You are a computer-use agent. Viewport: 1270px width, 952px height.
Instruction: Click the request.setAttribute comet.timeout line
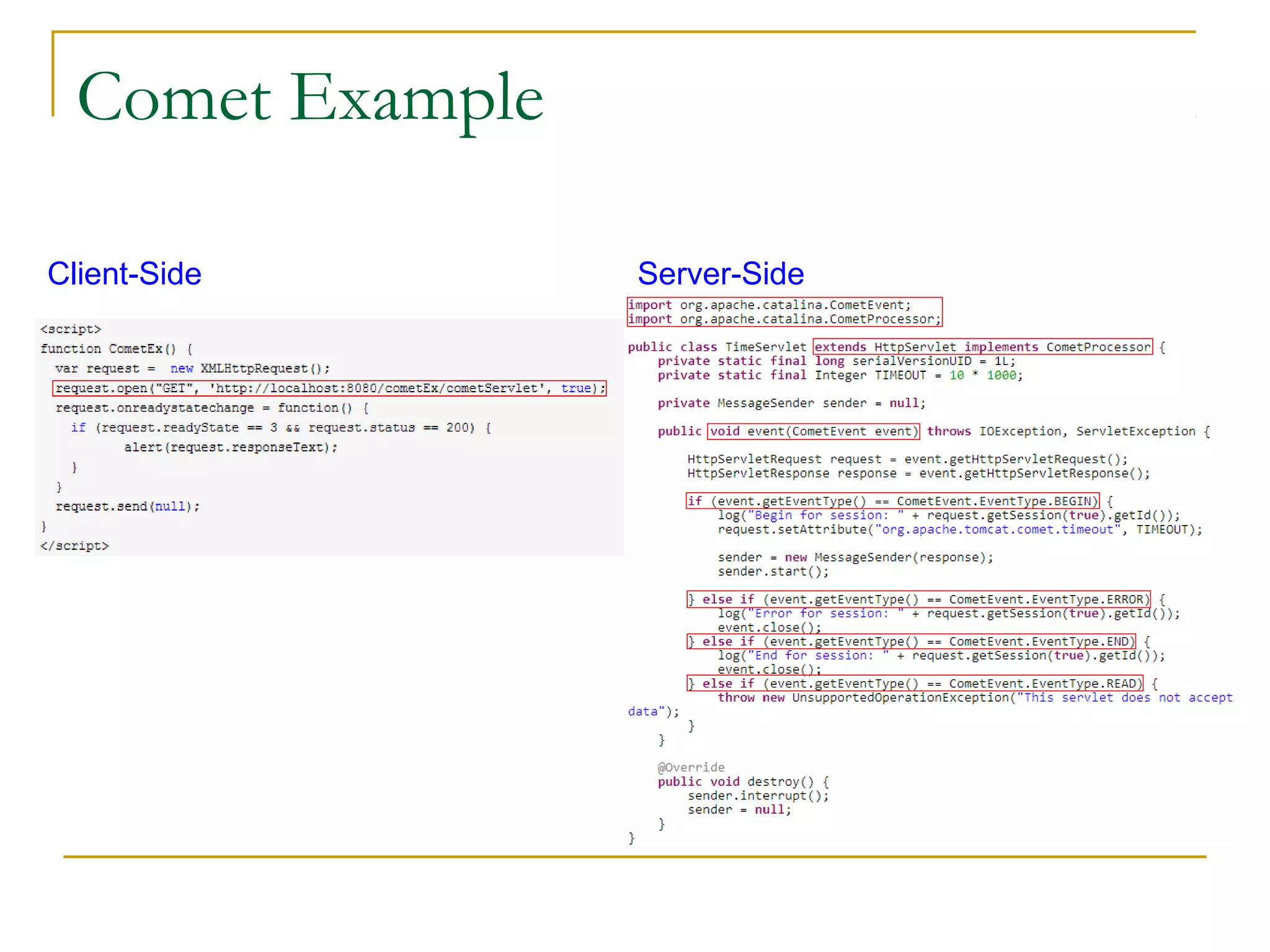pos(961,530)
